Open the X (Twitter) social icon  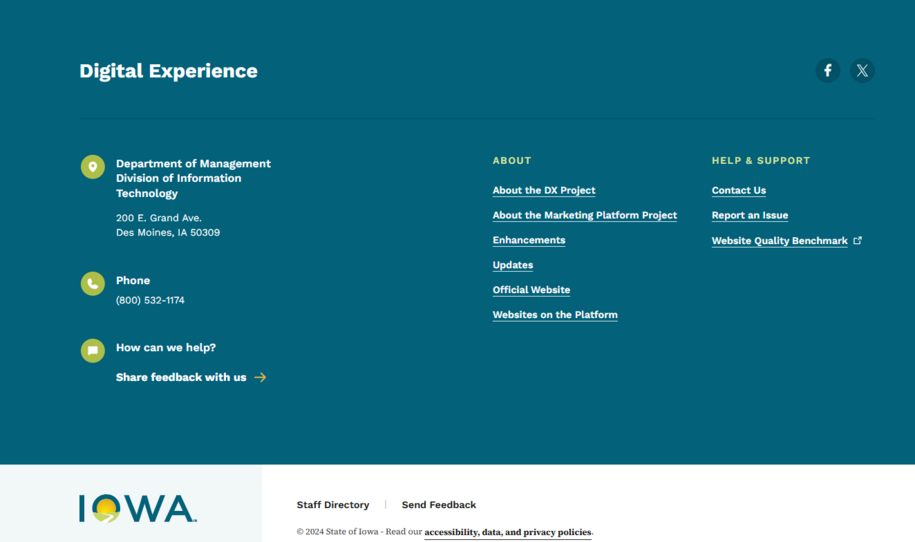(x=862, y=70)
